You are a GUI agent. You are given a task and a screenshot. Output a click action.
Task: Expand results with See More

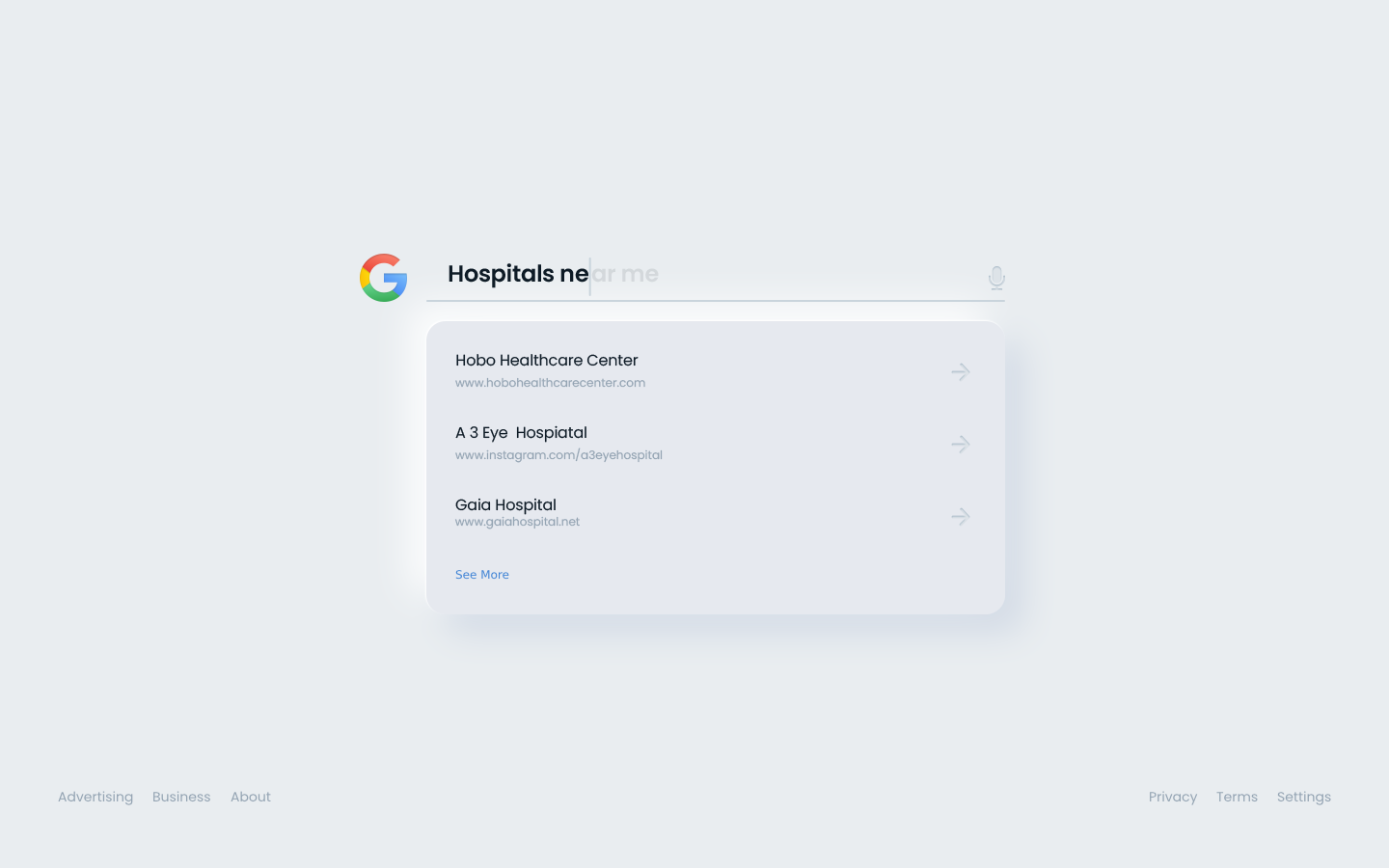(x=481, y=575)
